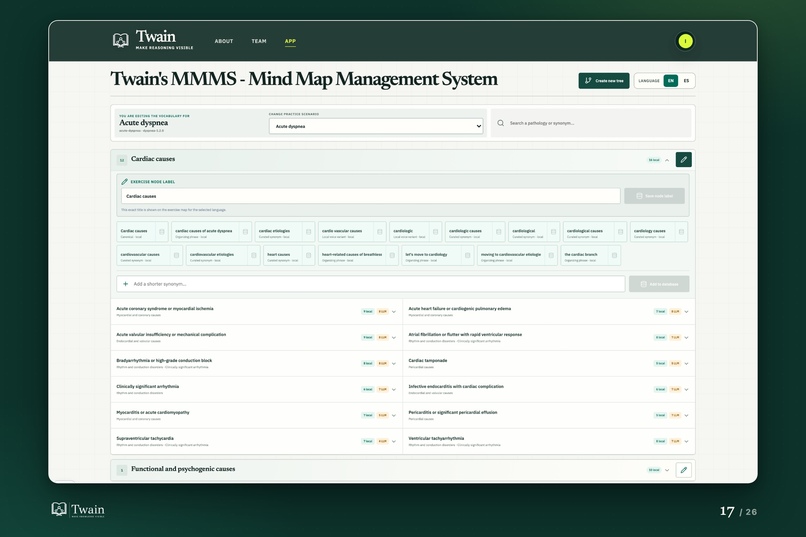
Task: Click the database icon on 'cardiological causes' chip
Action: (x=620, y=232)
